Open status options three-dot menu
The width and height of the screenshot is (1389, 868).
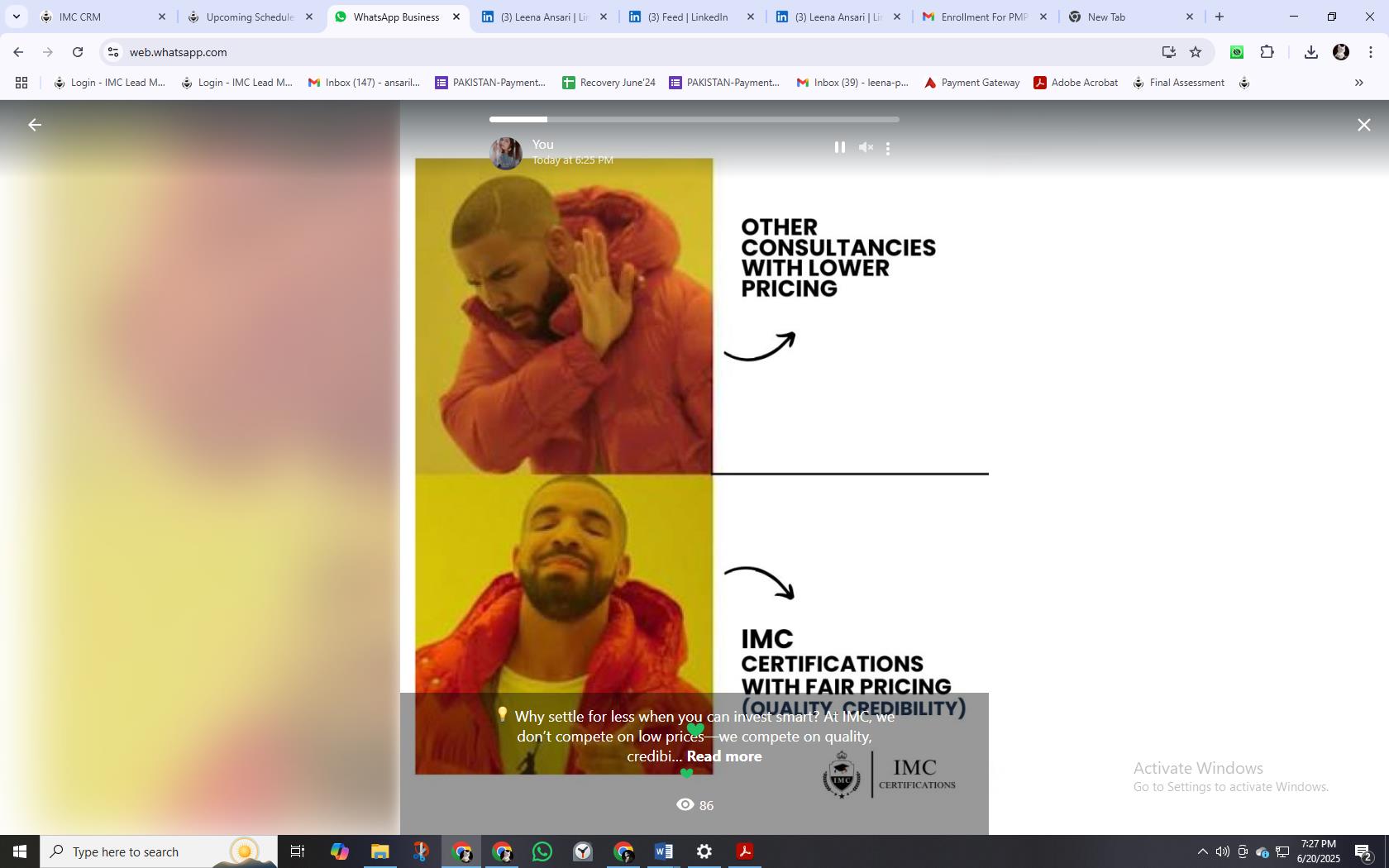click(x=888, y=149)
